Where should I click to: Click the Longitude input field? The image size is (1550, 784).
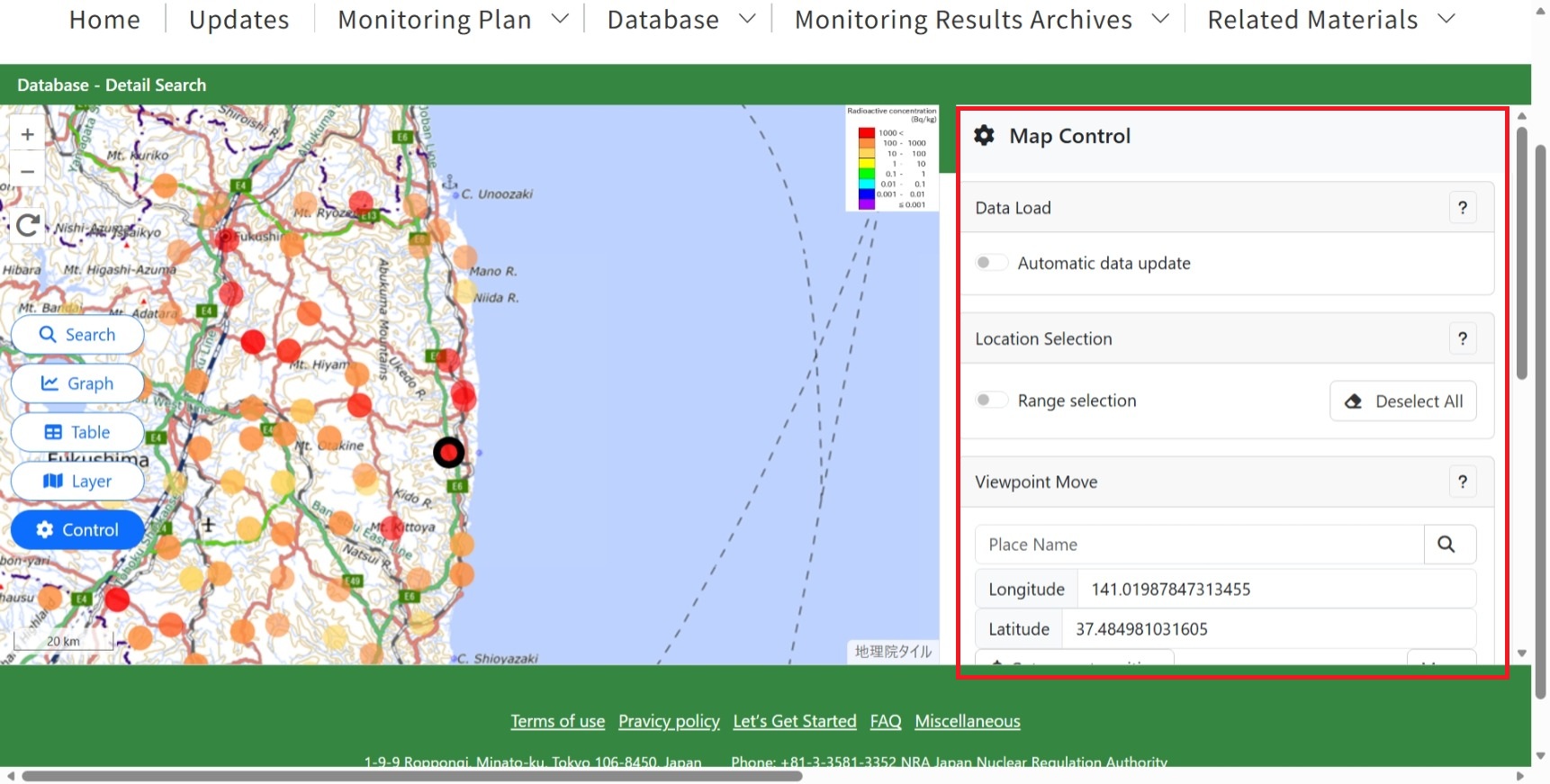[1275, 590]
